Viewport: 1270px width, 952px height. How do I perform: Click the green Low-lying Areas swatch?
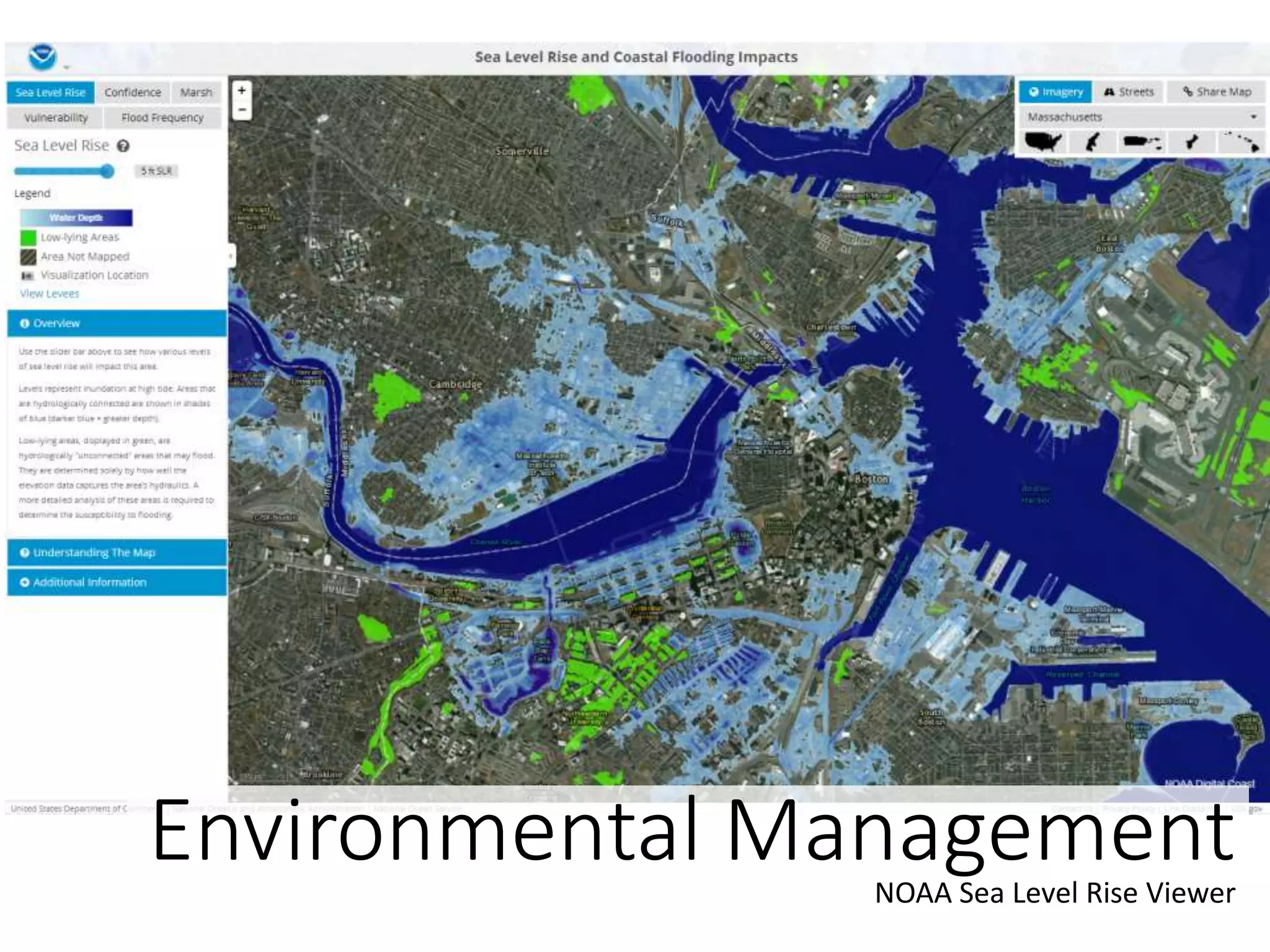tap(29, 238)
